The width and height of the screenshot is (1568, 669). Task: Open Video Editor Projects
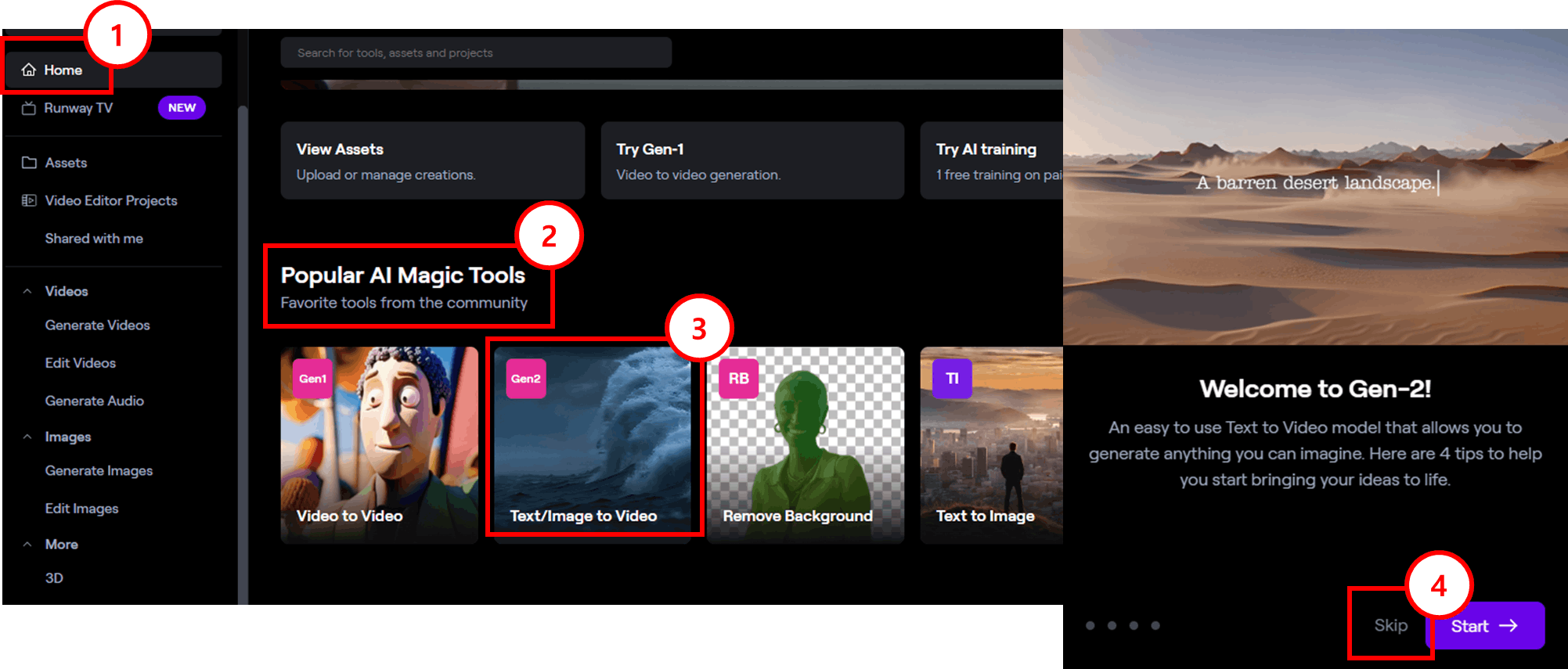(111, 200)
